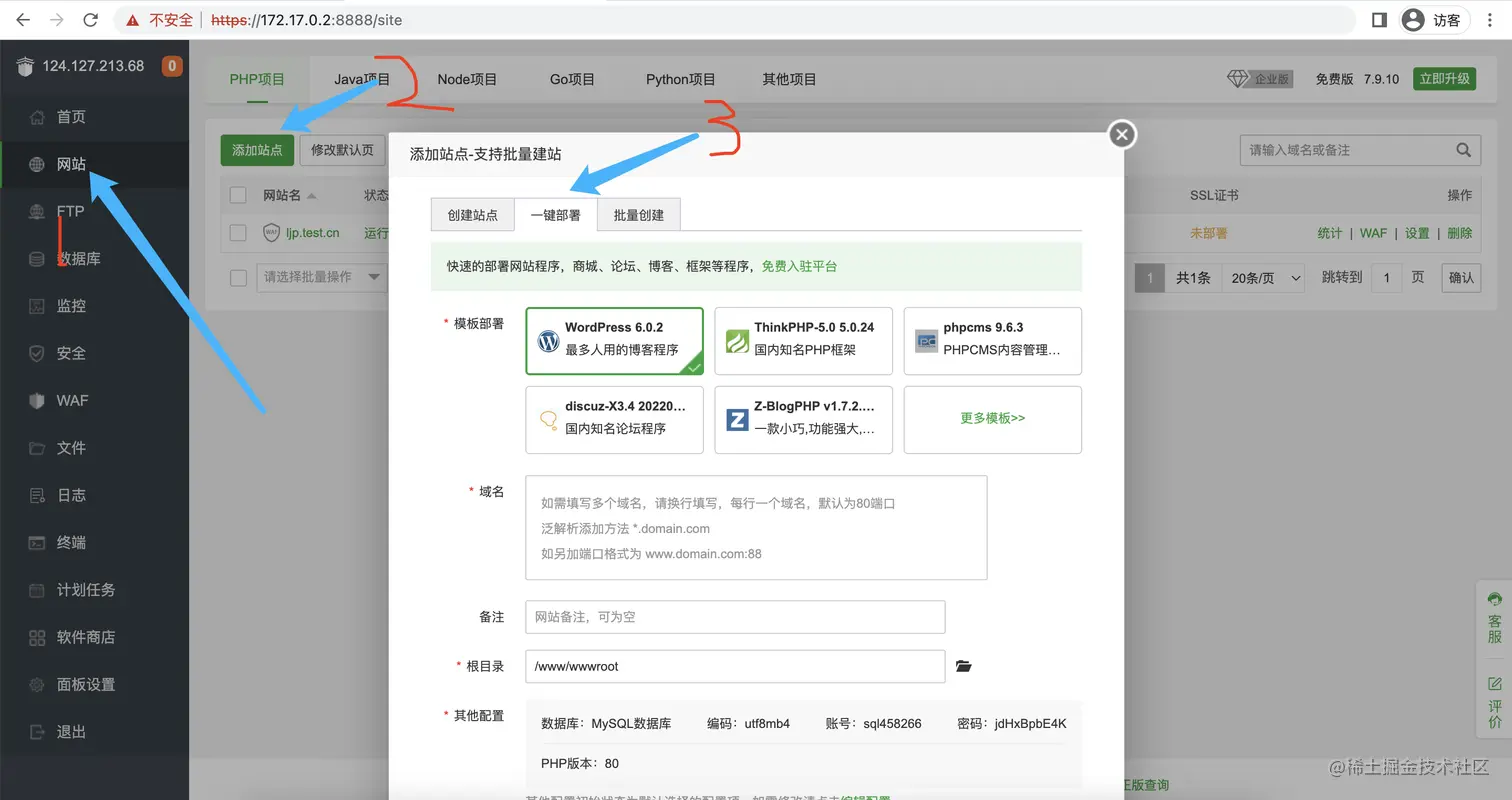Image resolution: width=1512 pixels, height=800 pixels.
Task: Select the 网站 globe icon in sidebar
Action: pyautogui.click(x=37, y=165)
